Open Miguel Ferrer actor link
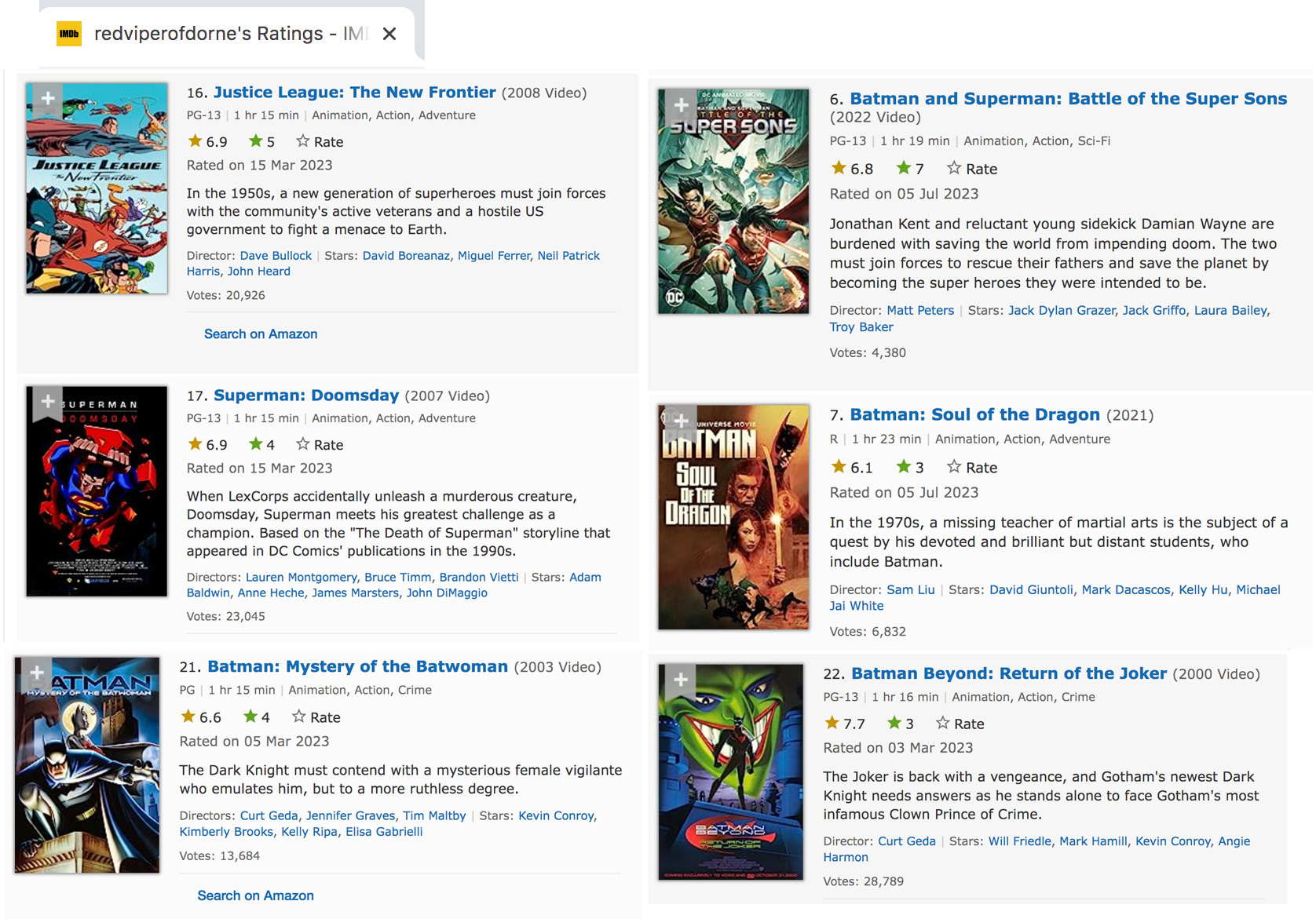This screenshot has height=919, width=1316. 494,256
